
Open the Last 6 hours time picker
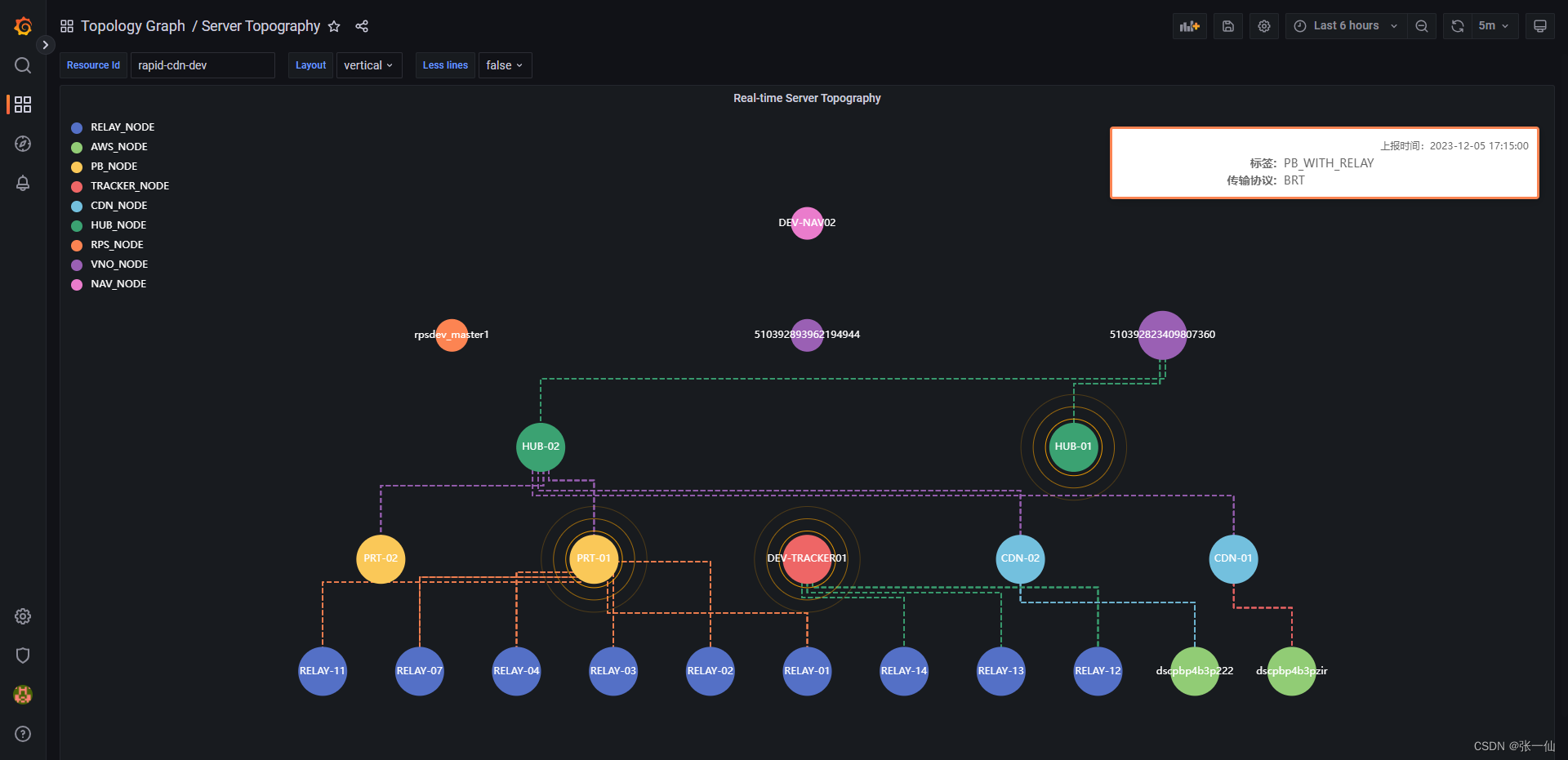pos(1345,25)
